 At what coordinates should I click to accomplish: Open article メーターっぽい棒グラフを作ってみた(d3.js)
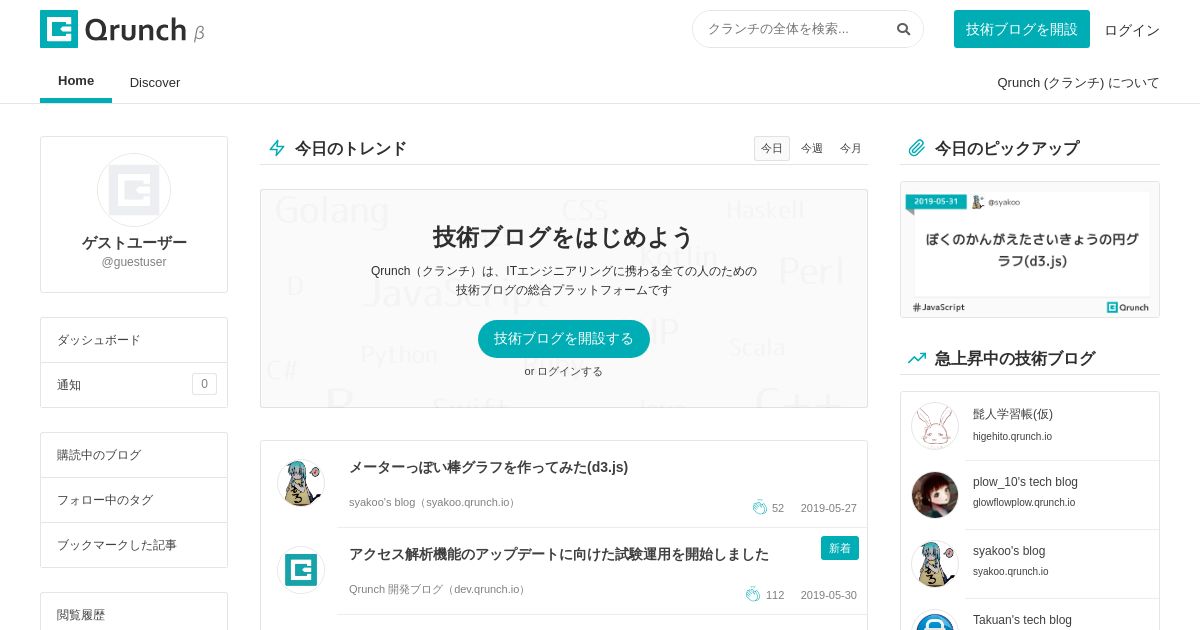click(488, 467)
